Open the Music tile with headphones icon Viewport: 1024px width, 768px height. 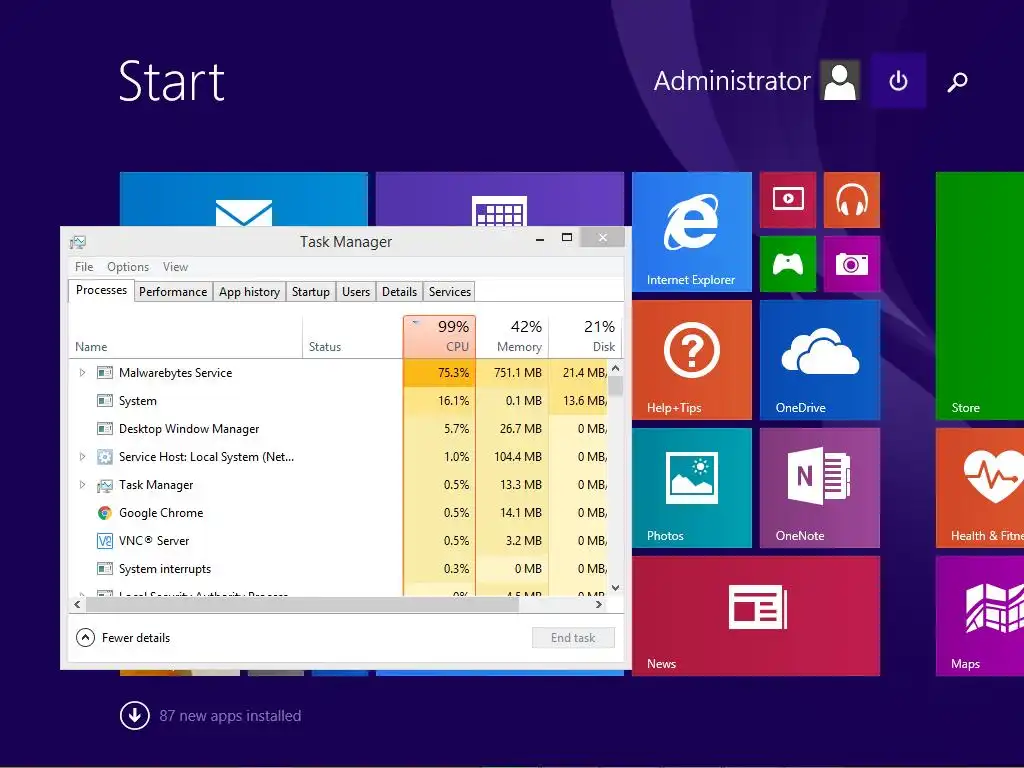pyautogui.click(x=852, y=200)
